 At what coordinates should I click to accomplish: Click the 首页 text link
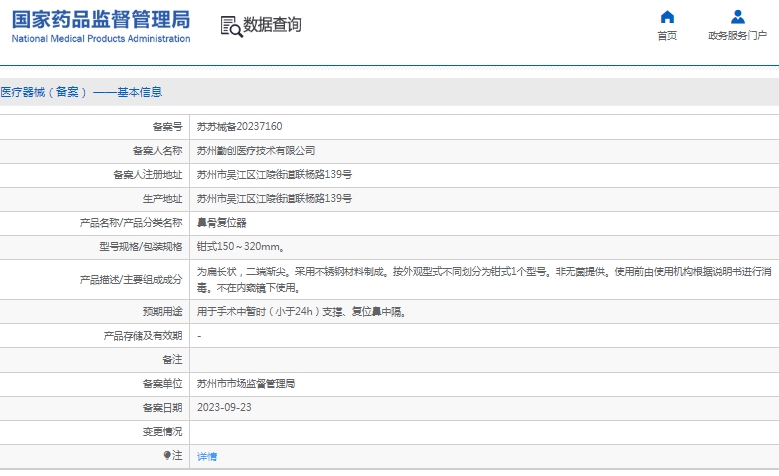pyautogui.click(x=667, y=35)
